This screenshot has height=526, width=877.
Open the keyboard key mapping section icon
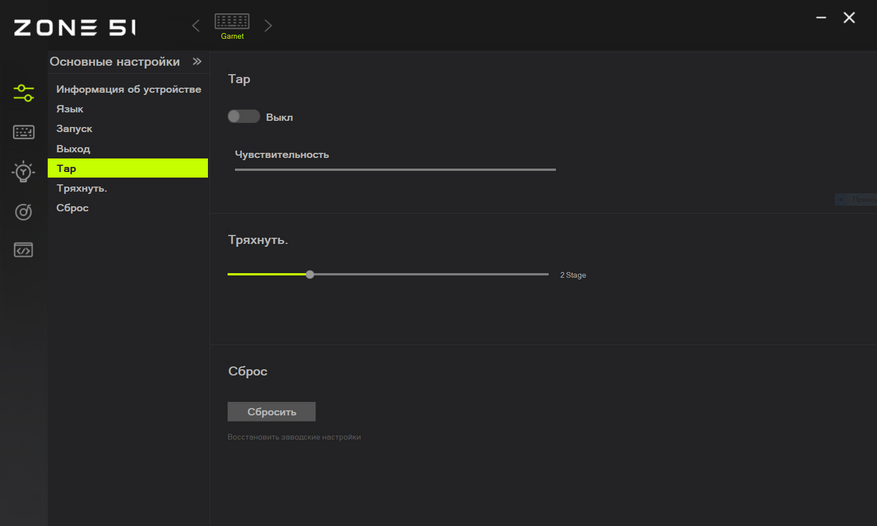[23, 132]
